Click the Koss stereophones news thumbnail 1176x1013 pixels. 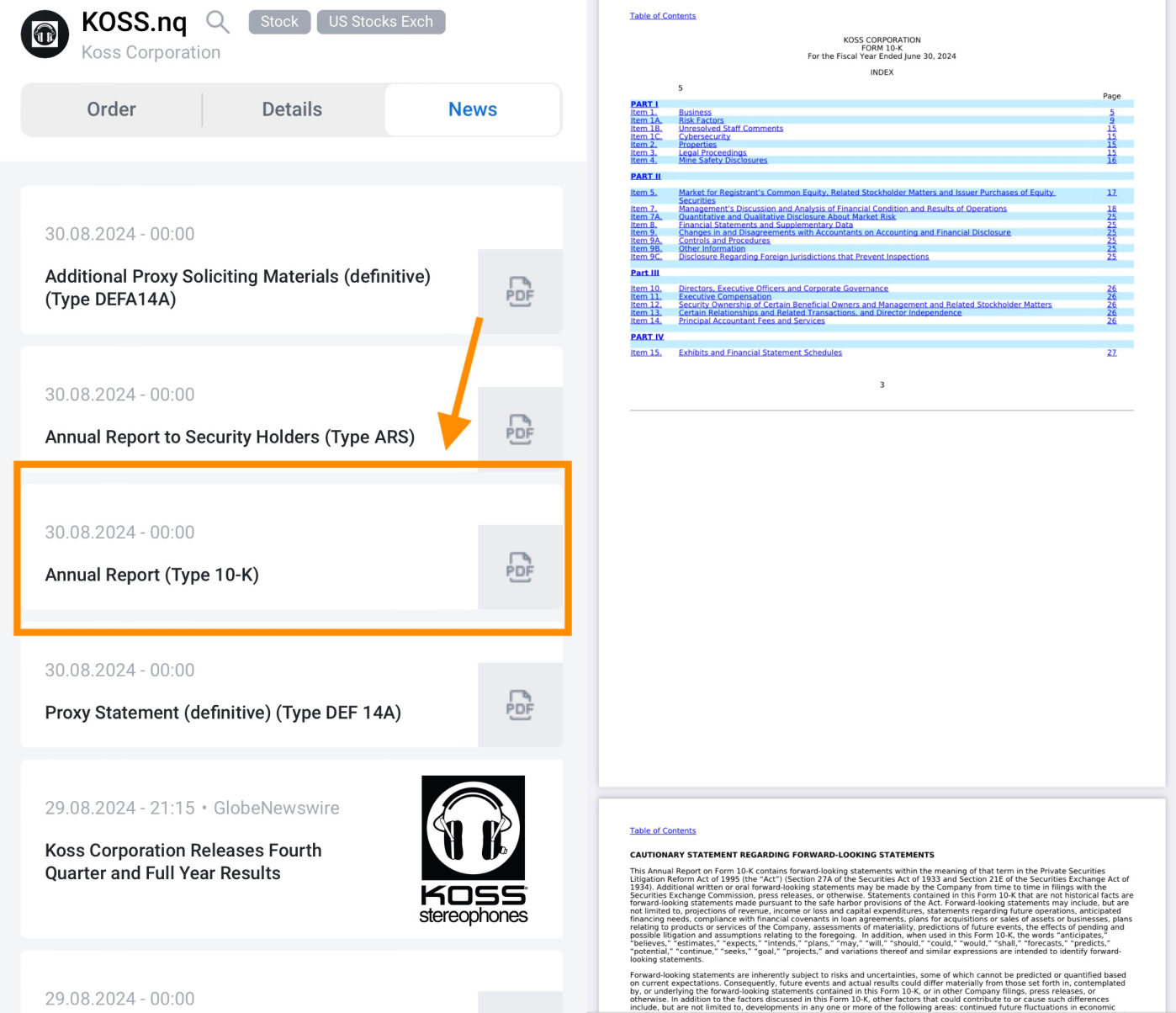click(473, 850)
